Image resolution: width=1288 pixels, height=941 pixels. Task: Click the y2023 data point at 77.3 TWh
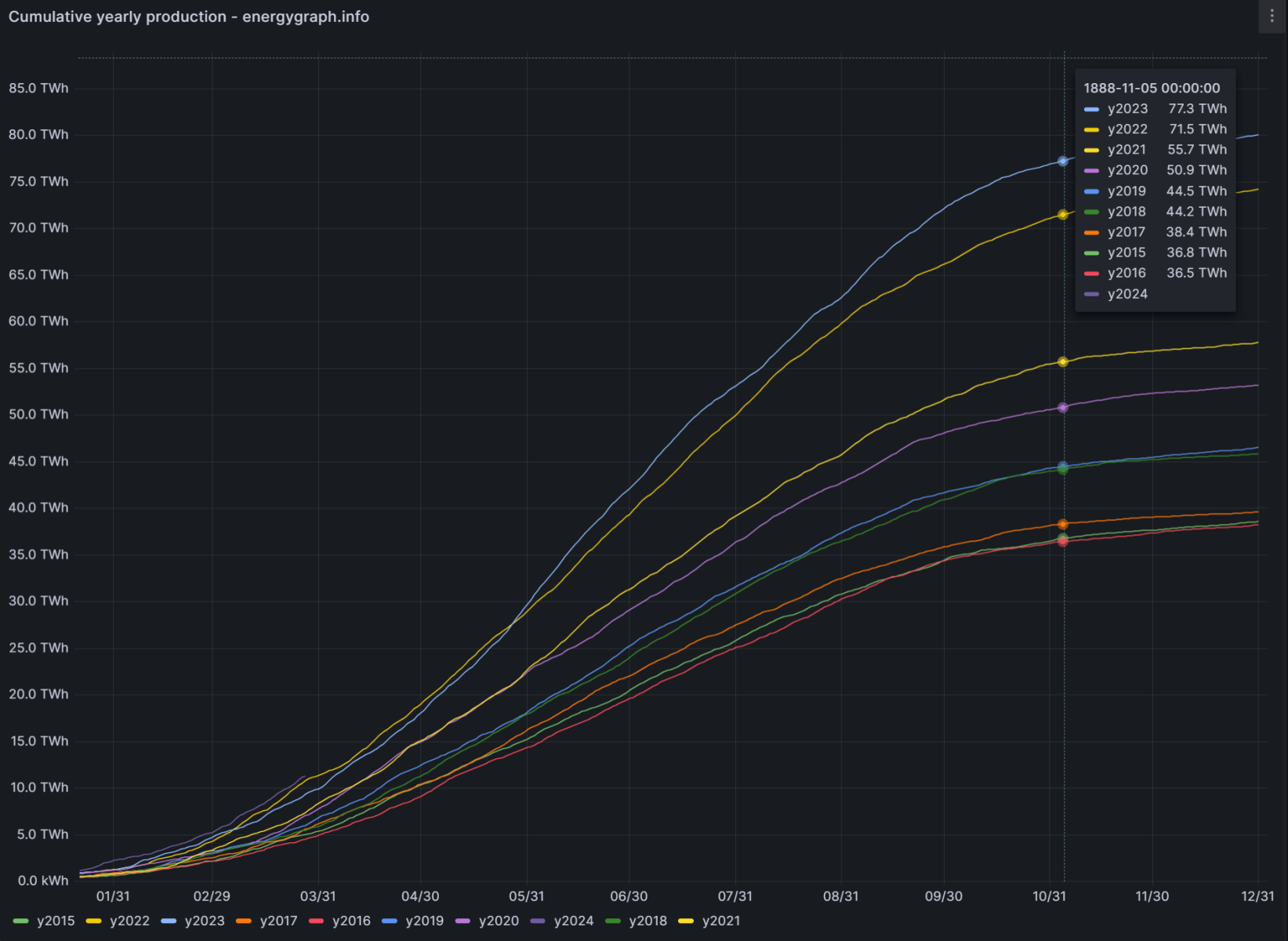[1063, 162]
